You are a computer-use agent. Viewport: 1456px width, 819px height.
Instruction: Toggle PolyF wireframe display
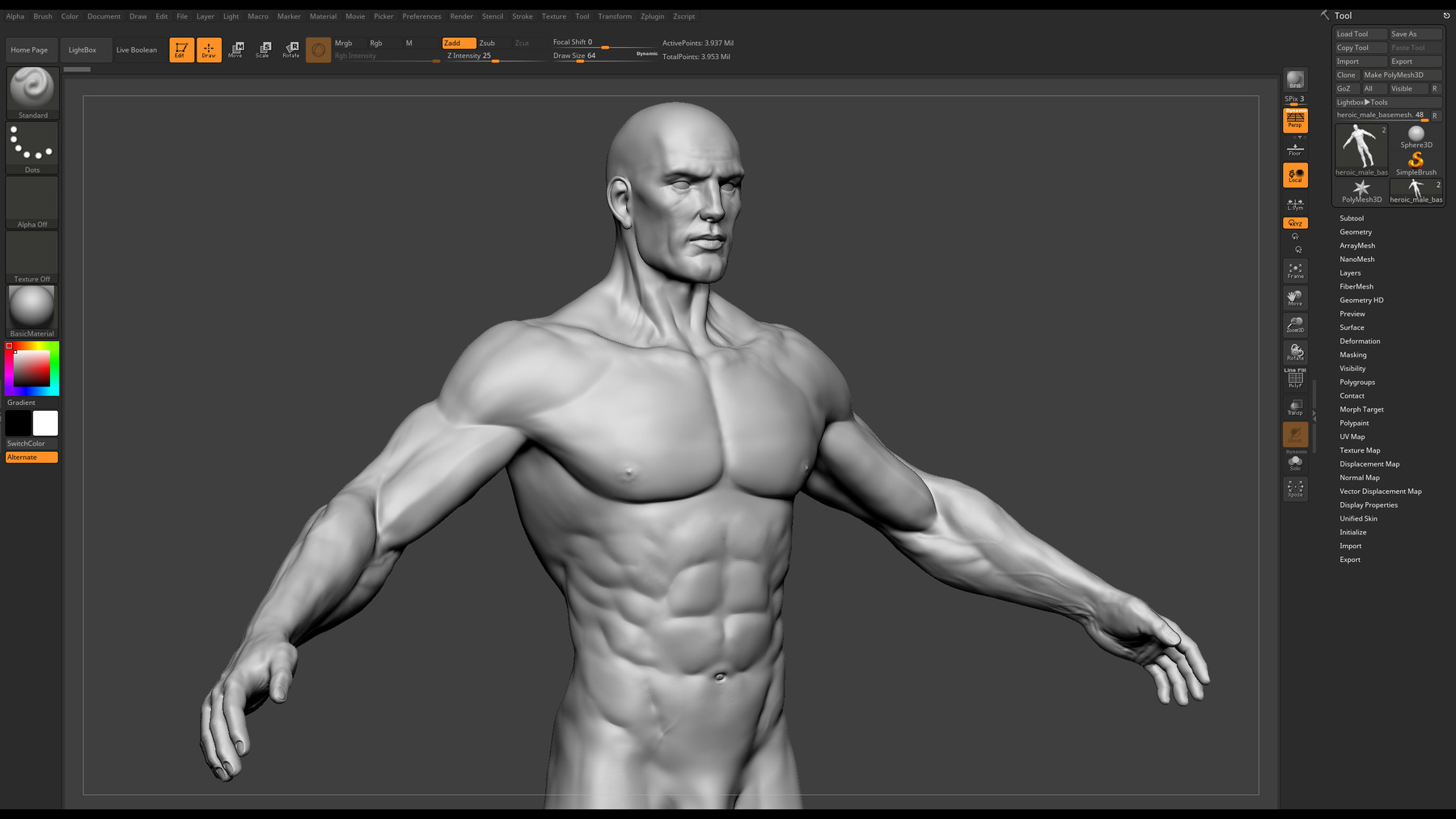click(1295, 378)
